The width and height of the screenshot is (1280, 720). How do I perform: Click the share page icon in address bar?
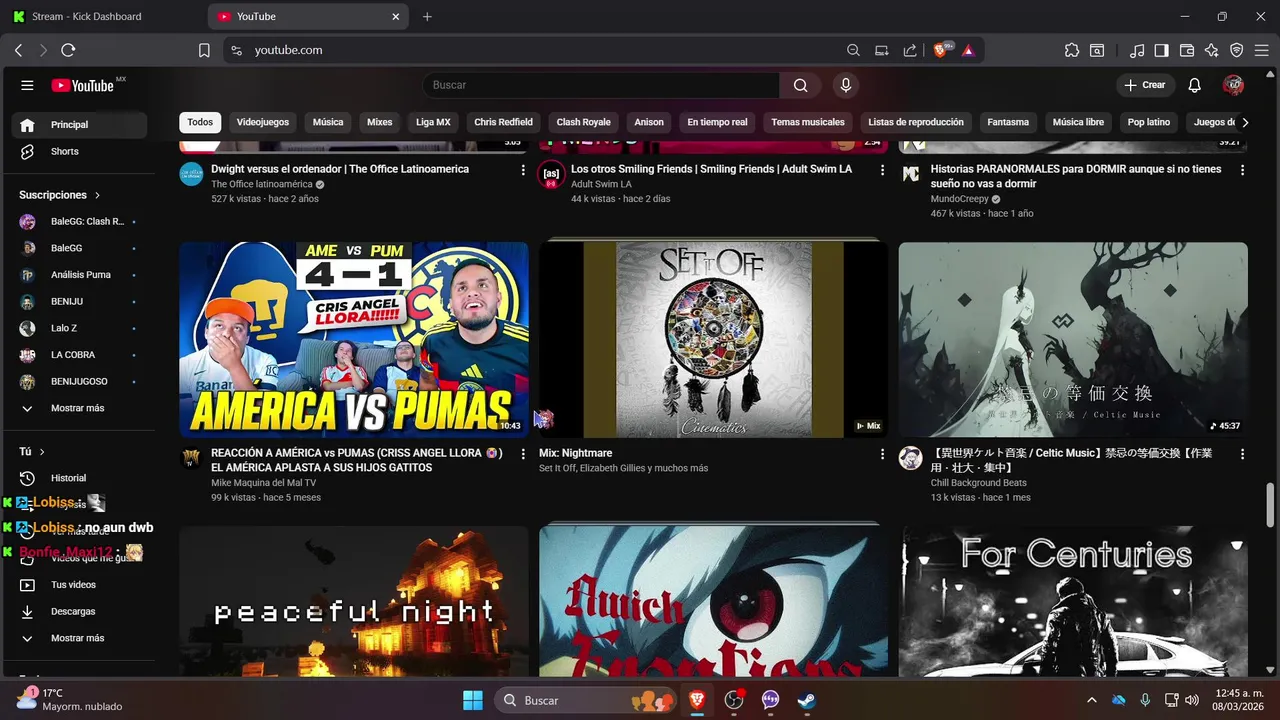(x=910, y=50)
